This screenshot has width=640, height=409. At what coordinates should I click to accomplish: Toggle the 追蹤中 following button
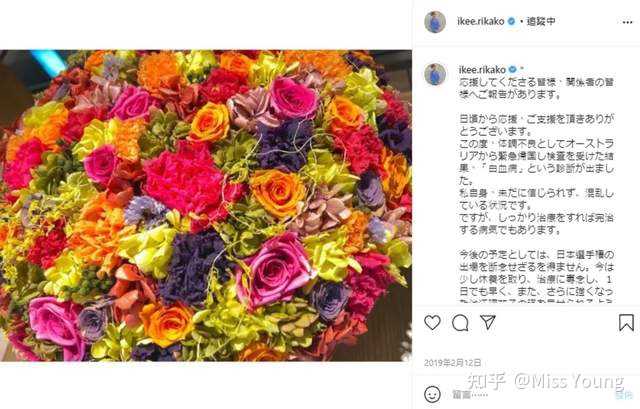541,22
